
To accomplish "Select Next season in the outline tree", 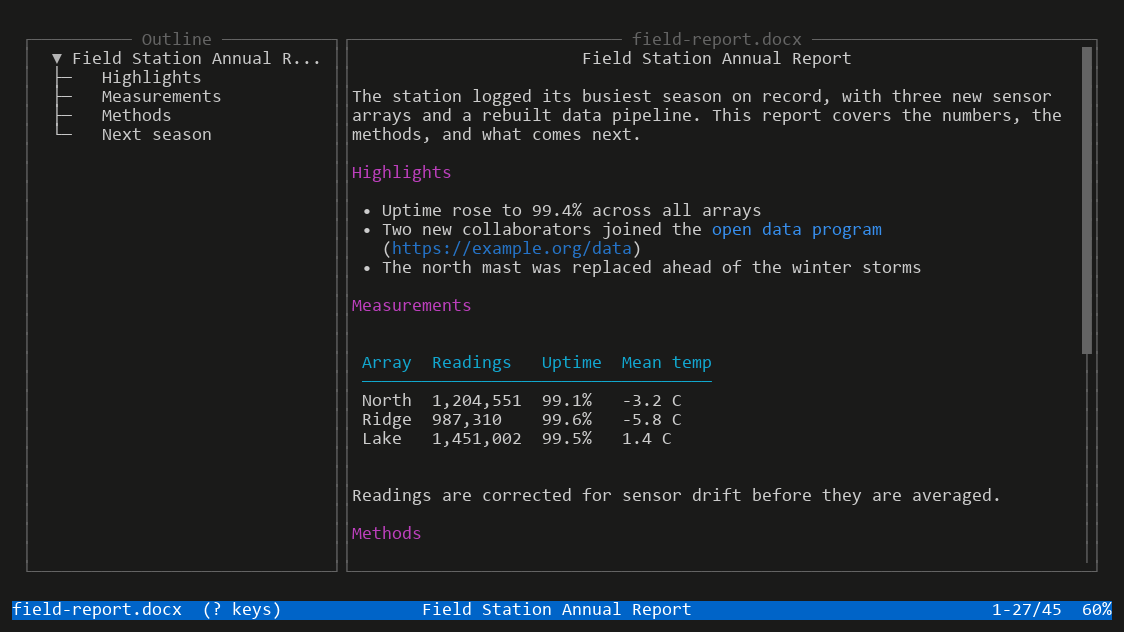I will coord(156,135).
